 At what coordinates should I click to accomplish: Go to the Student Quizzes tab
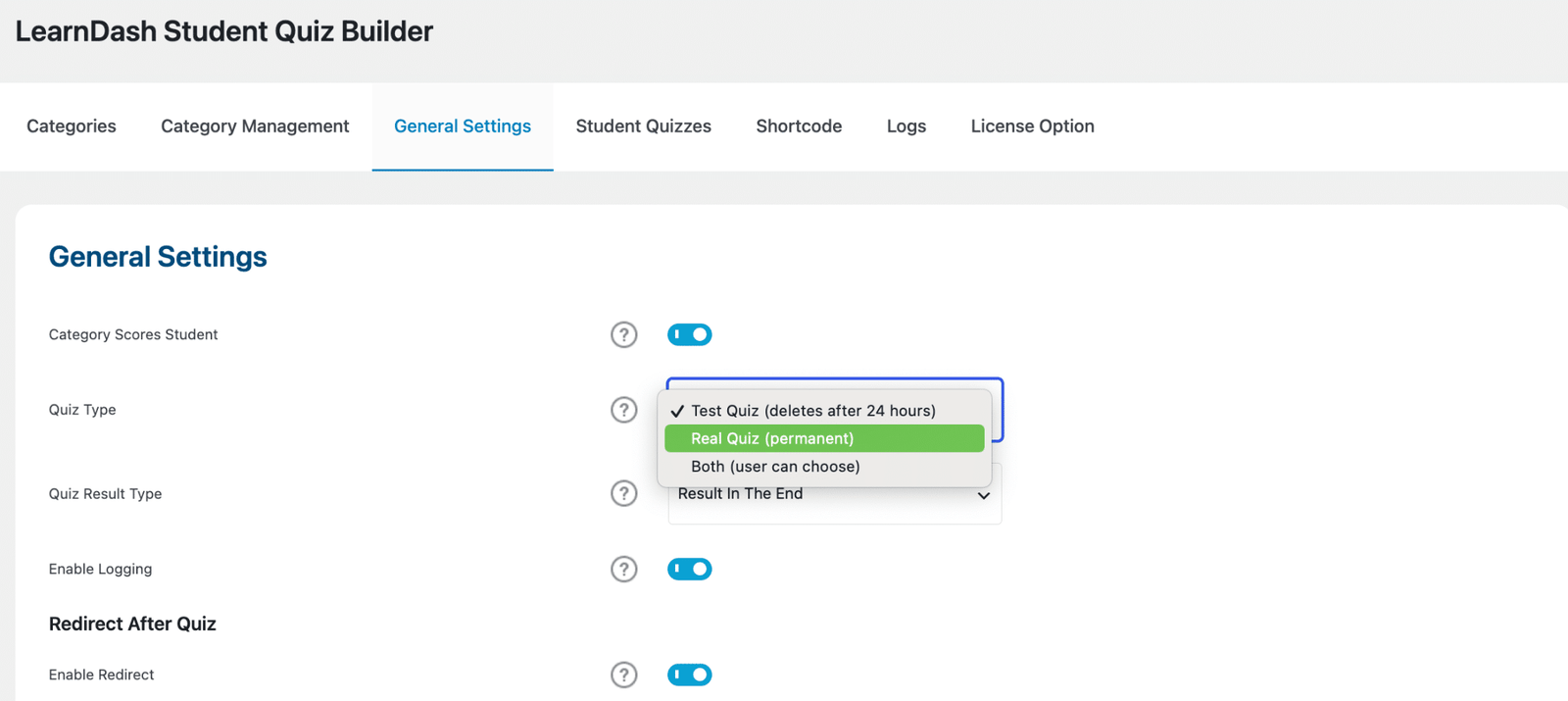tap(644, 126)
